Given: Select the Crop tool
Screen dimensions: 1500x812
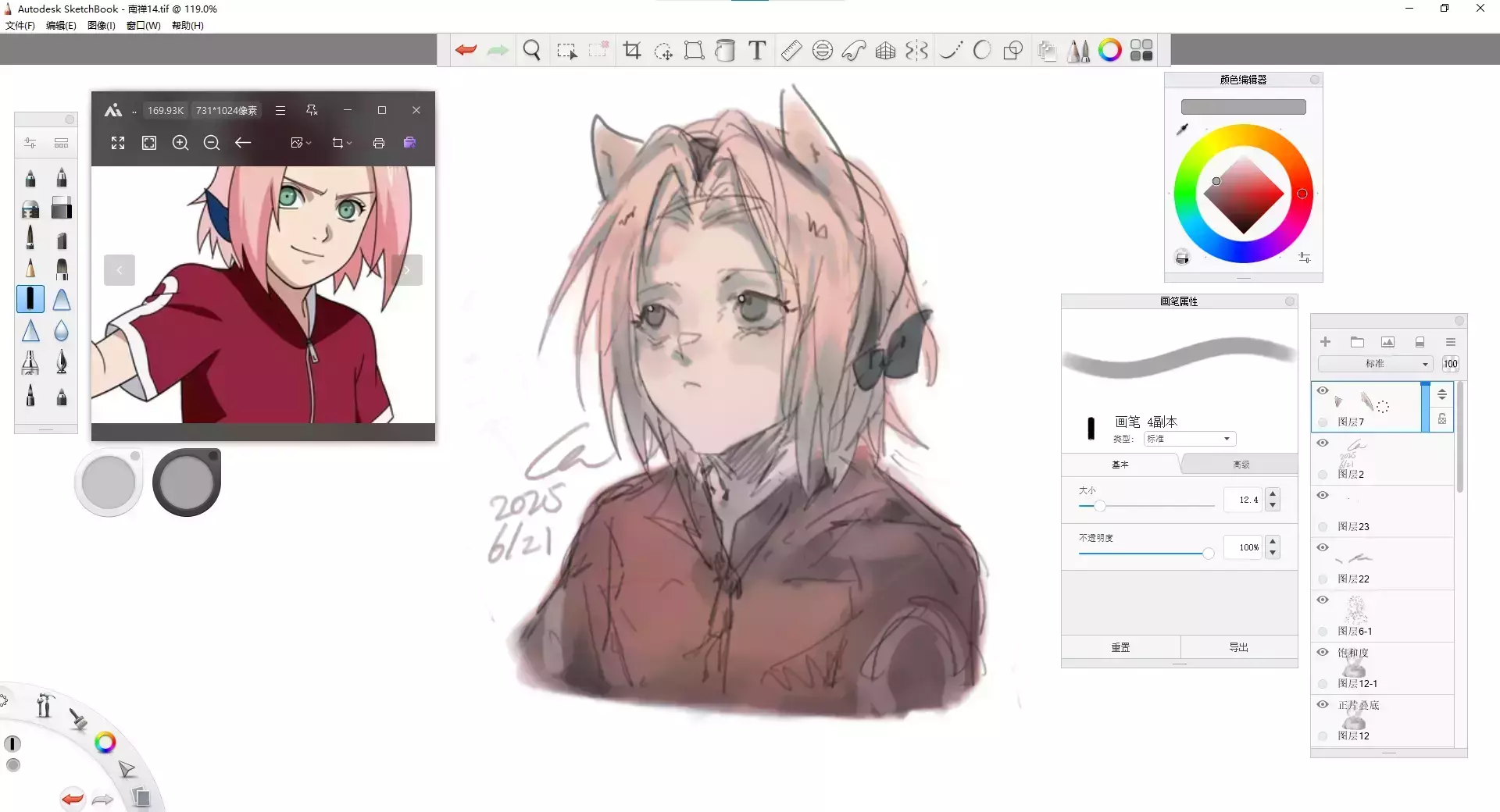Looking at the screenshot, I should click(632, 51).
